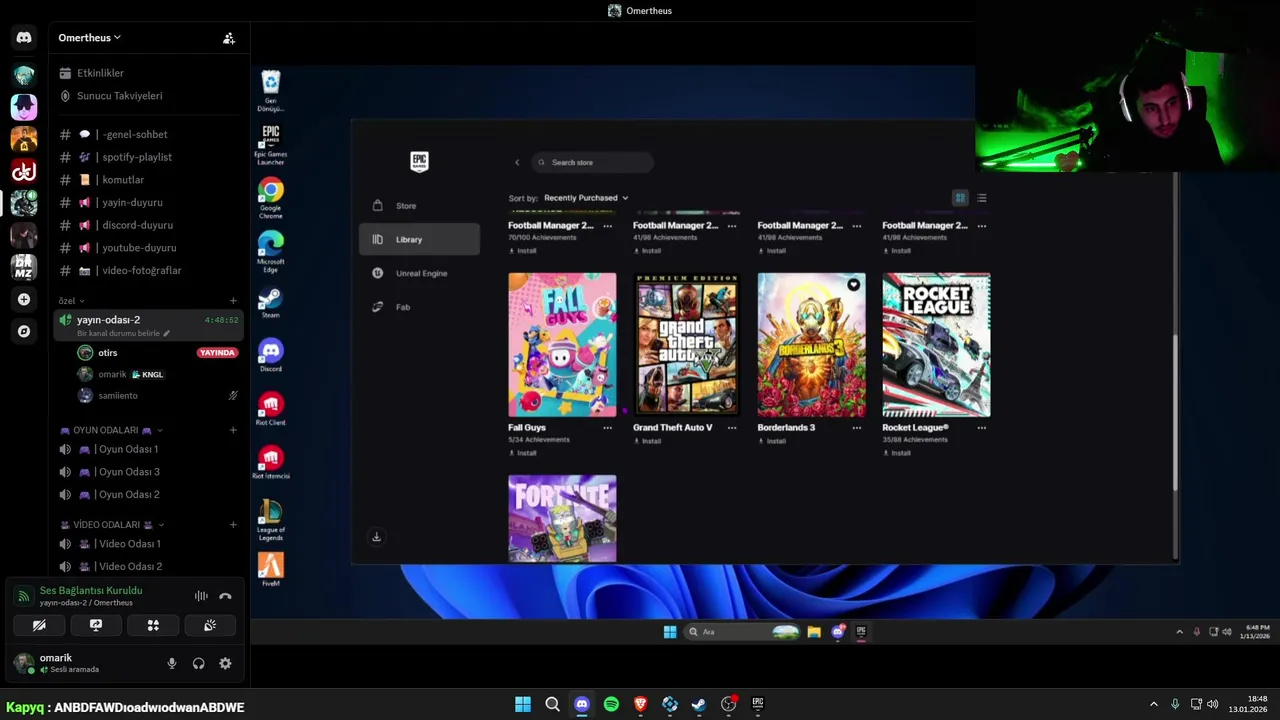Image resolution: width=1280 pixels, height=720 pixels.
Task: Toggle Borderlands 3 favorite heart
Action: 853,285
